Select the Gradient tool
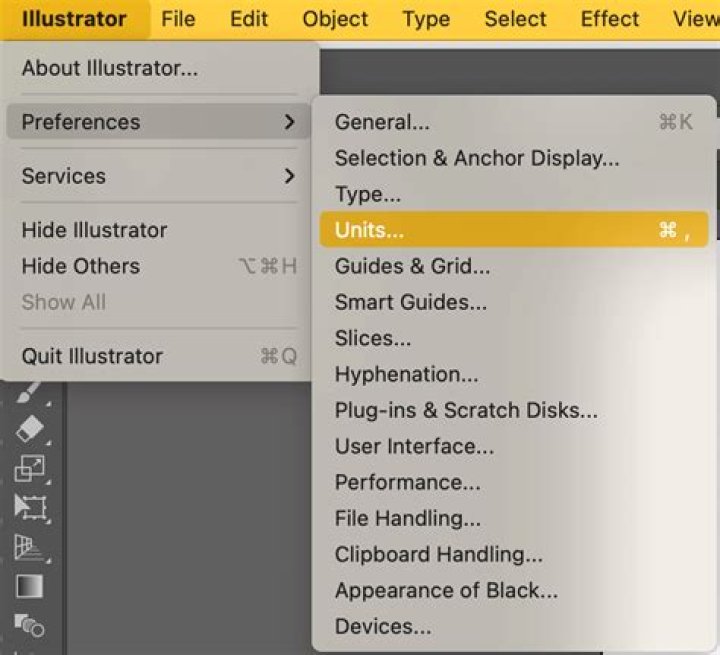 pyautogui.click(x=29, y=586)
